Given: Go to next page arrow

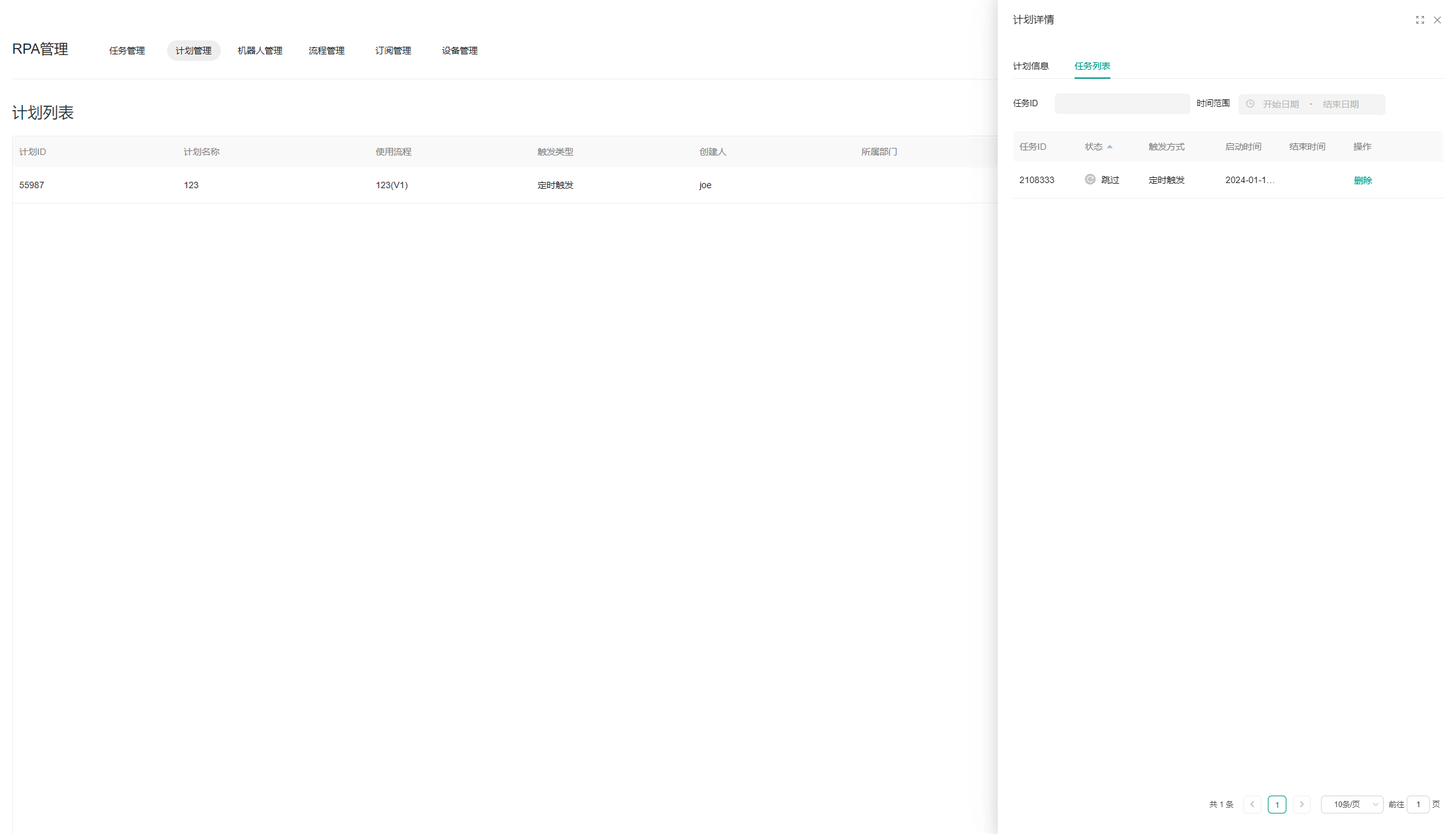Looking at the screenshot, I should [1301, 804].
